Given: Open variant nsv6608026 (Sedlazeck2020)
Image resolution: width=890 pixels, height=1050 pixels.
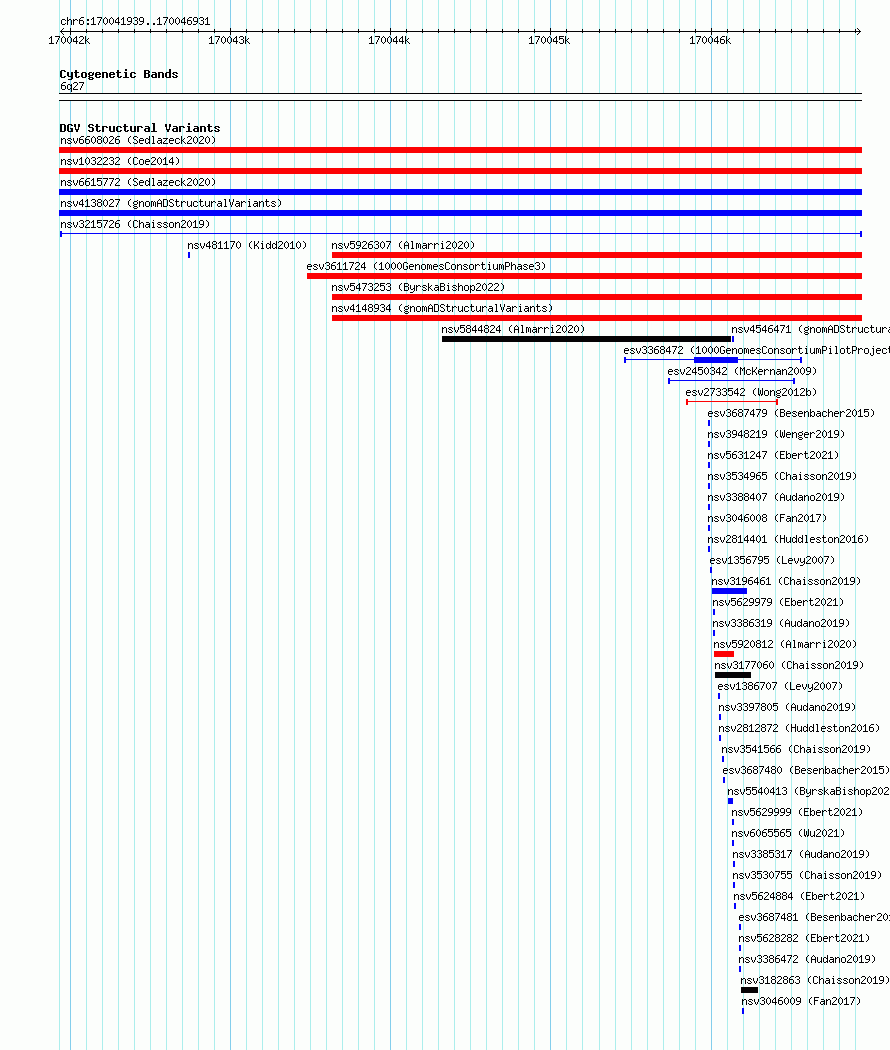Looking at the screenshot, I should 138,141.
